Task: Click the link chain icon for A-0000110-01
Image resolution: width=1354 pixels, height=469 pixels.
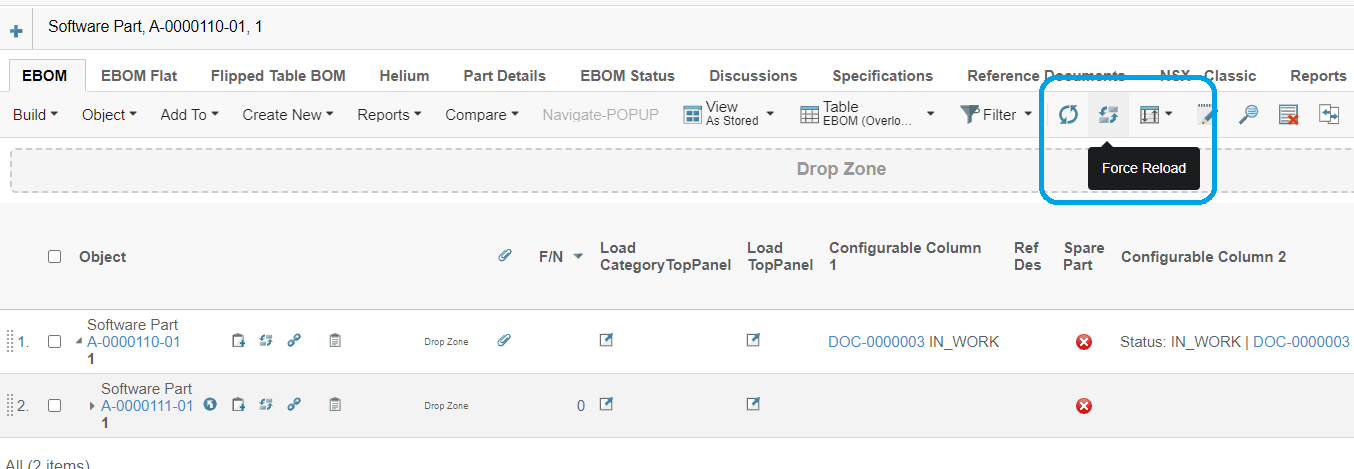Action: point(294,341)
